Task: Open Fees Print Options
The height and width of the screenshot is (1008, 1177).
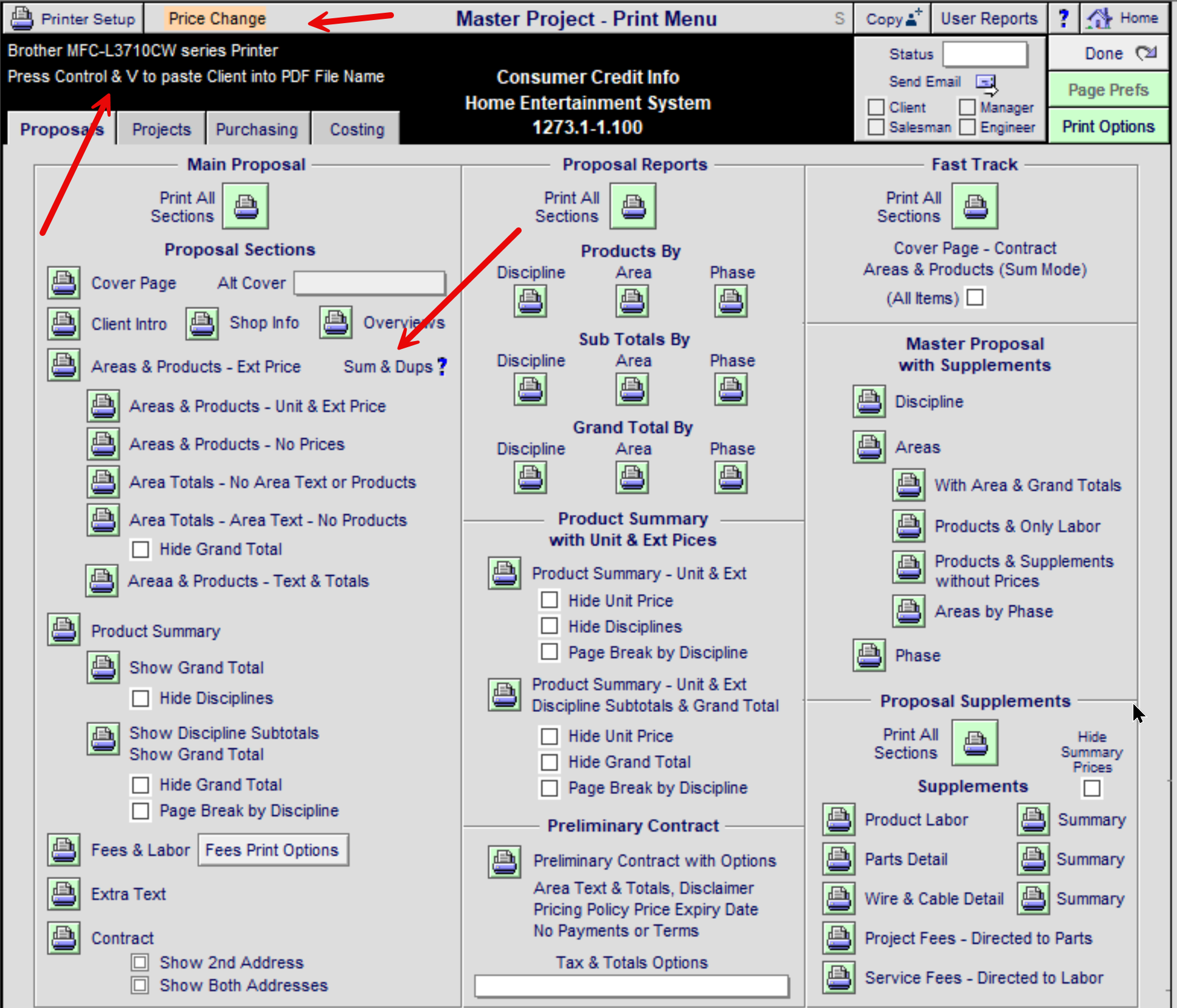Action: point(272,850)
